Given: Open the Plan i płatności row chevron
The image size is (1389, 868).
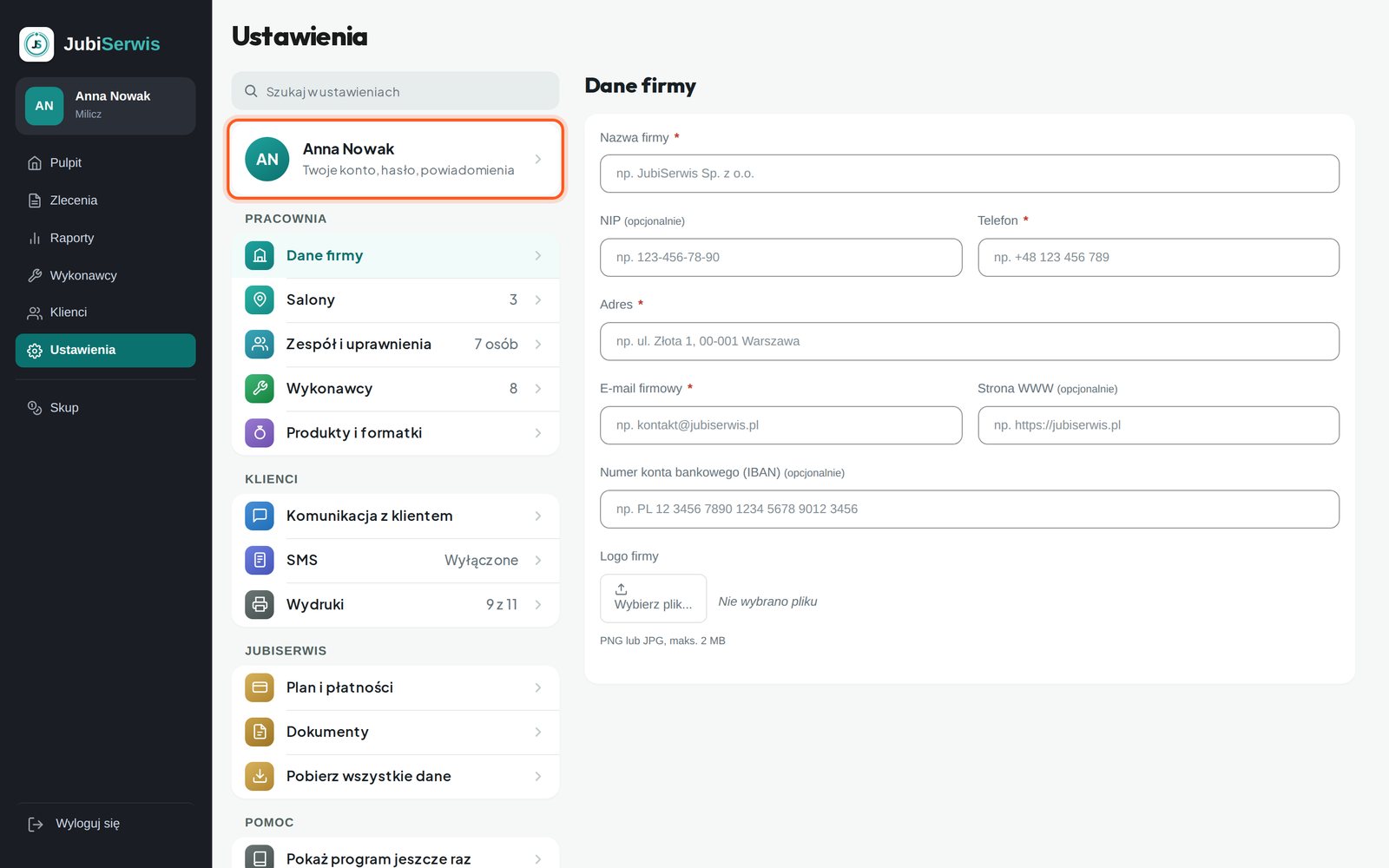Looking at the screenshot, I should point(538,687).
